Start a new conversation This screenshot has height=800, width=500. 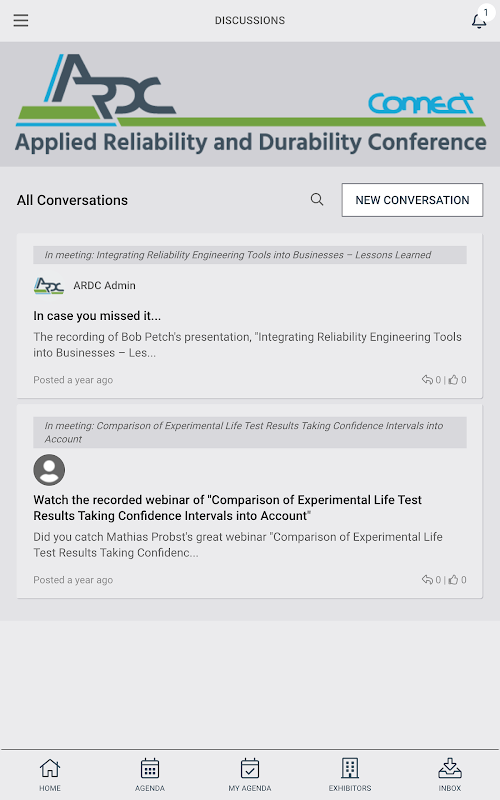click(412, 200)
